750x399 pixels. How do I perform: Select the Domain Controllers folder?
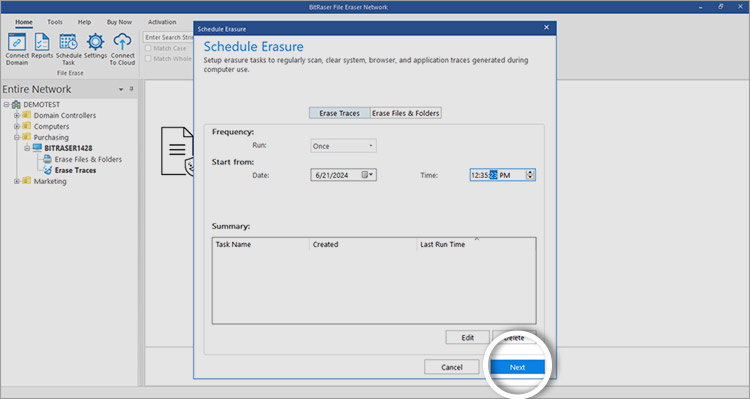pyautogui.click(x=65, y=115)
